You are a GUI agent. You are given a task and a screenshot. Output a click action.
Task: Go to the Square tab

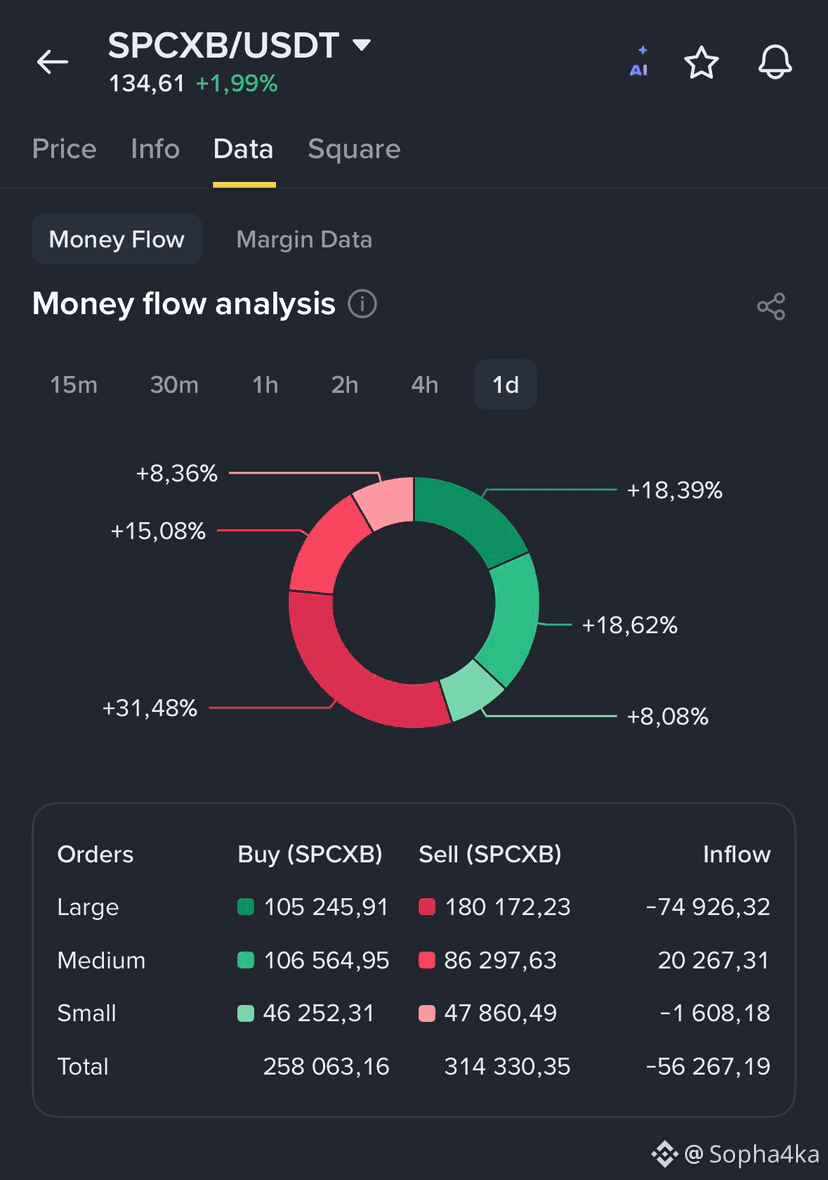click(x=354, y=149)
